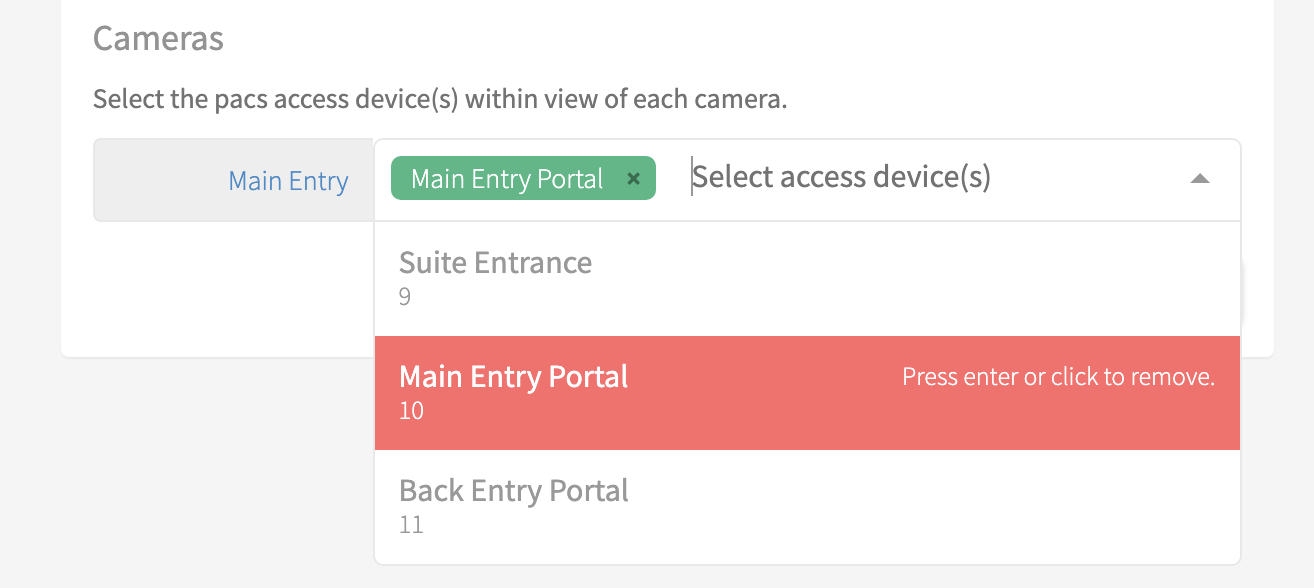Image resolution: width=1314 pixels, height=588 pixels.
Task: Click device number 10 in highlighted row
Action: click(411, 411)
